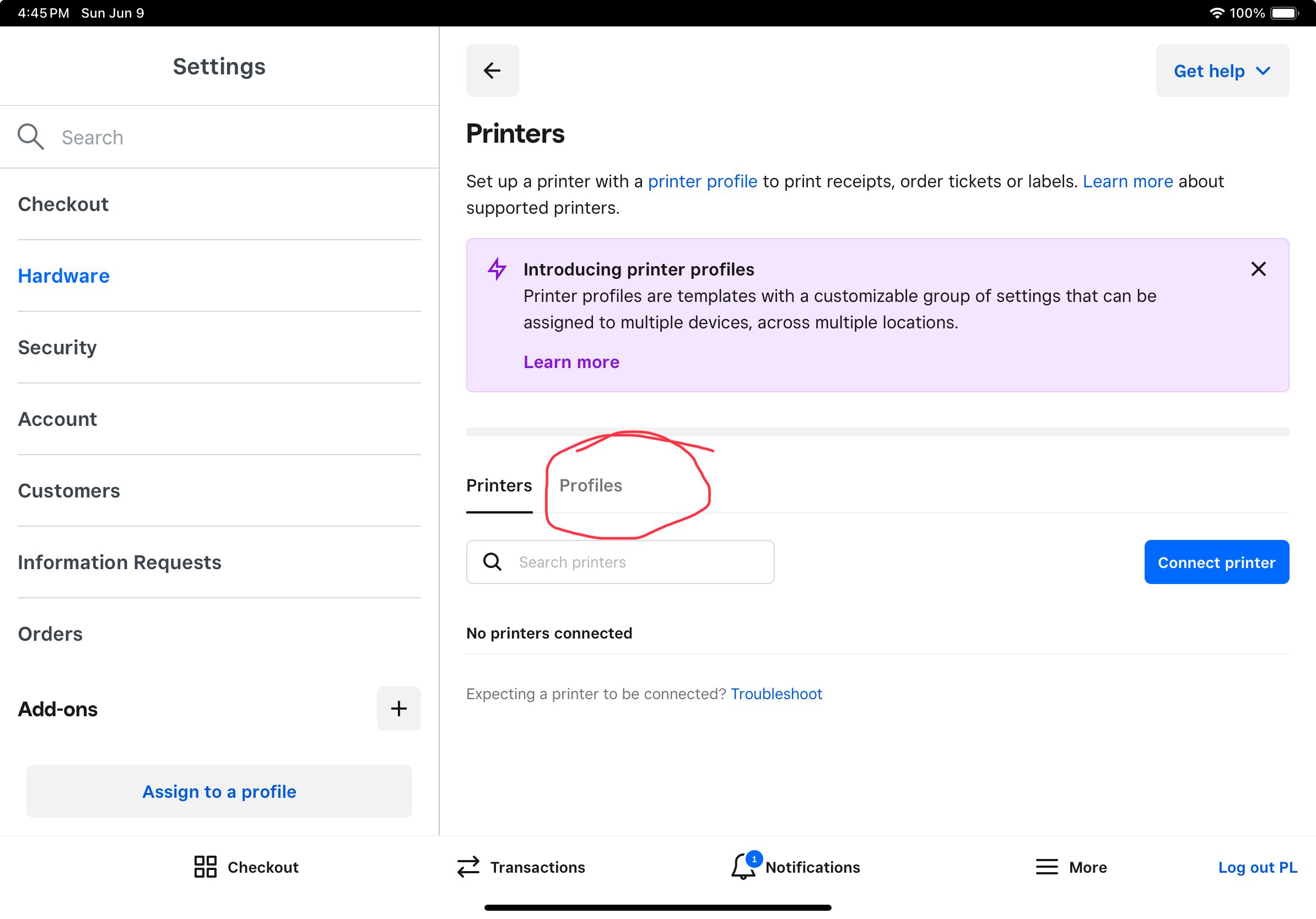1316x919 pixels.
Task: Open the More hamburger menu
Action: pyautogui.click(x=1047, y=867)
